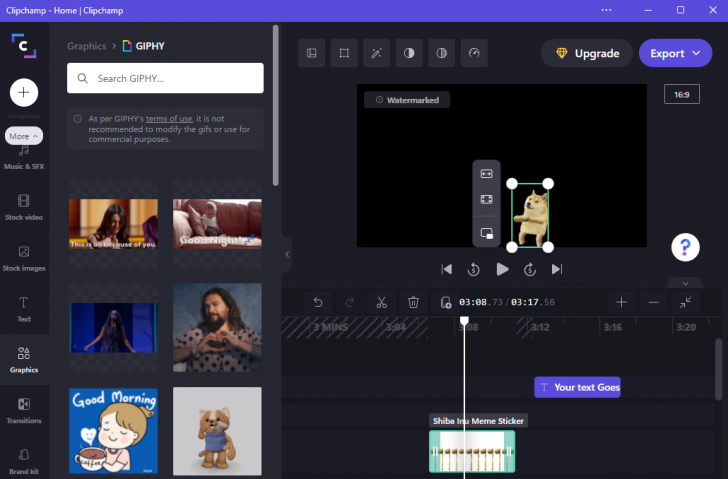Select the blue stage singer GIF

(113, 328)
